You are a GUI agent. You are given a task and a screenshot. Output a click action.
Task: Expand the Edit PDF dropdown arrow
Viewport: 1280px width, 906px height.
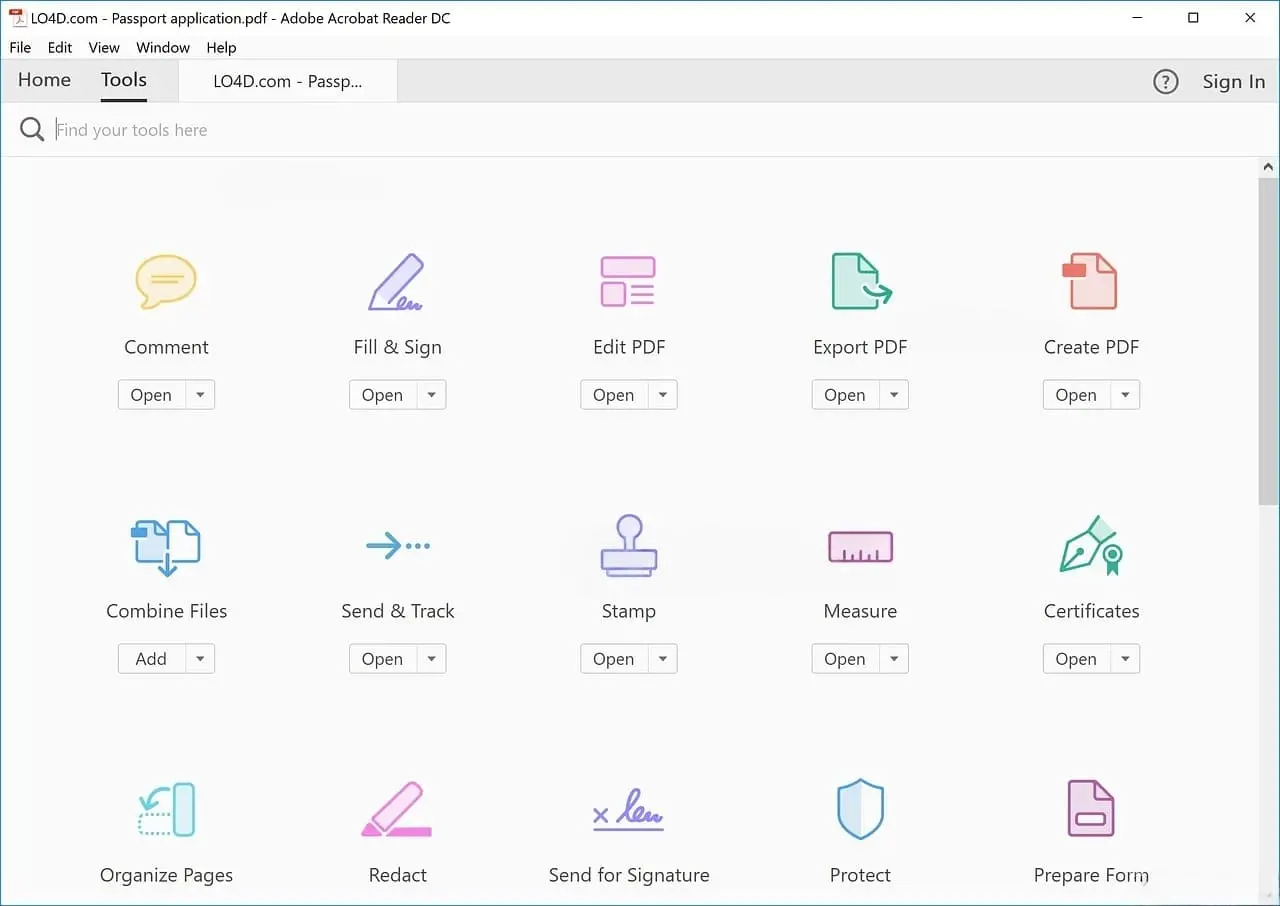(662, 395)
